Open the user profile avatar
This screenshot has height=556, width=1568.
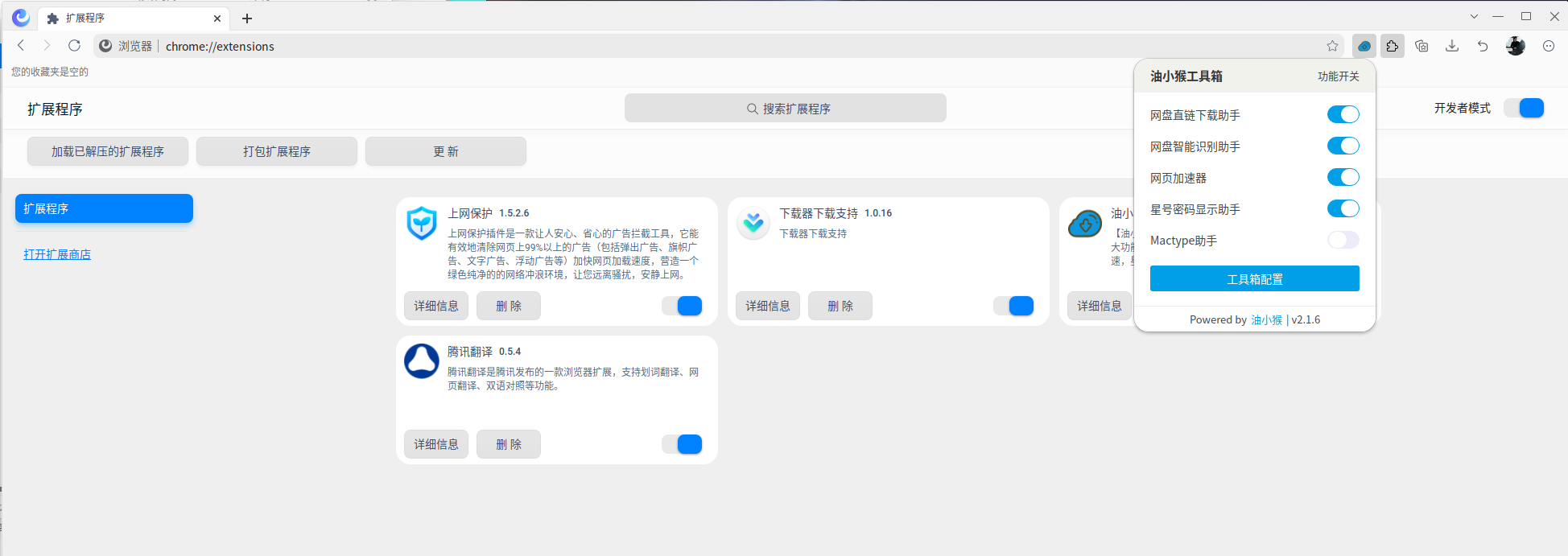tap(1516, 46)
